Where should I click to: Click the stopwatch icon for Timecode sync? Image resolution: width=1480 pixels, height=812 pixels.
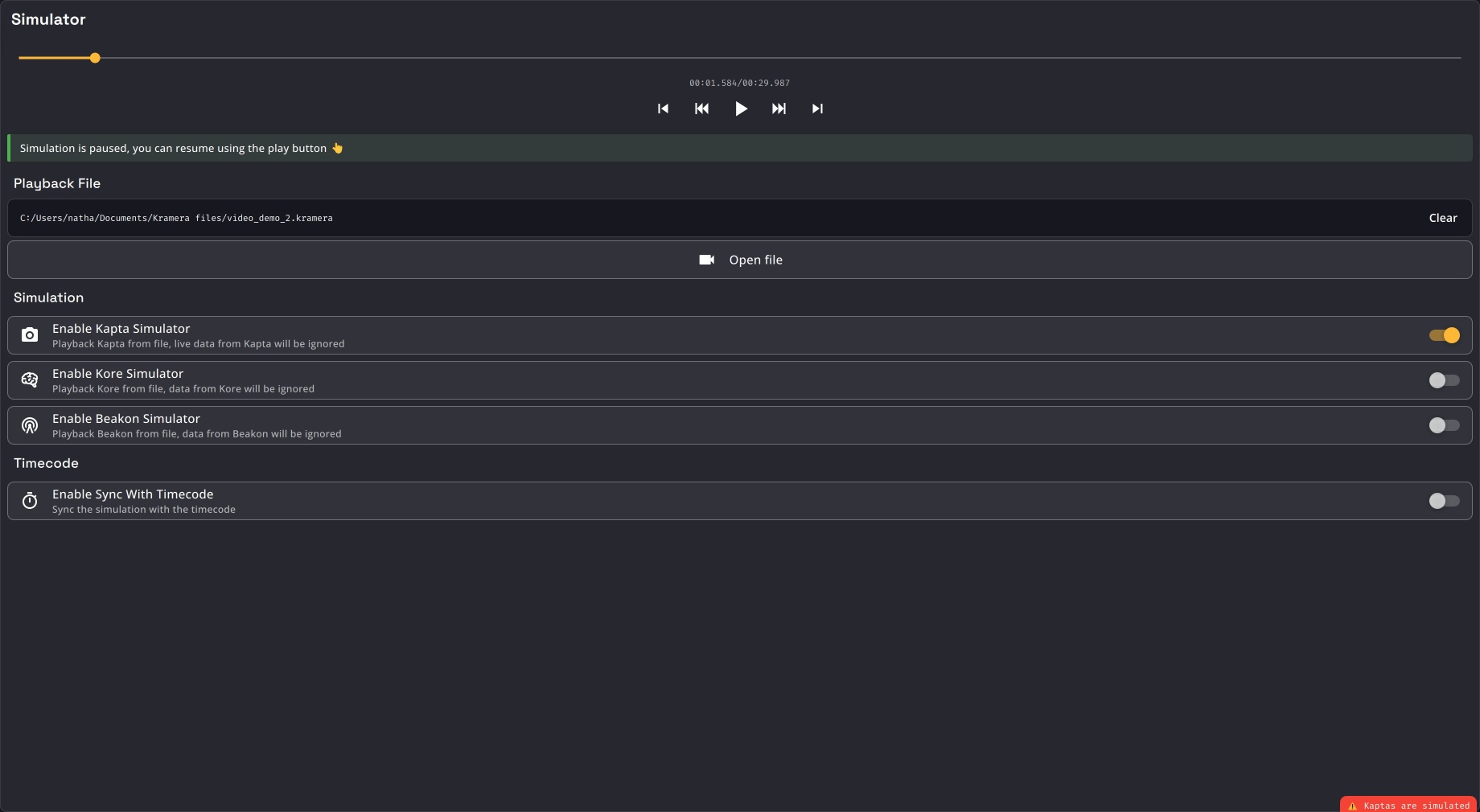30,501
